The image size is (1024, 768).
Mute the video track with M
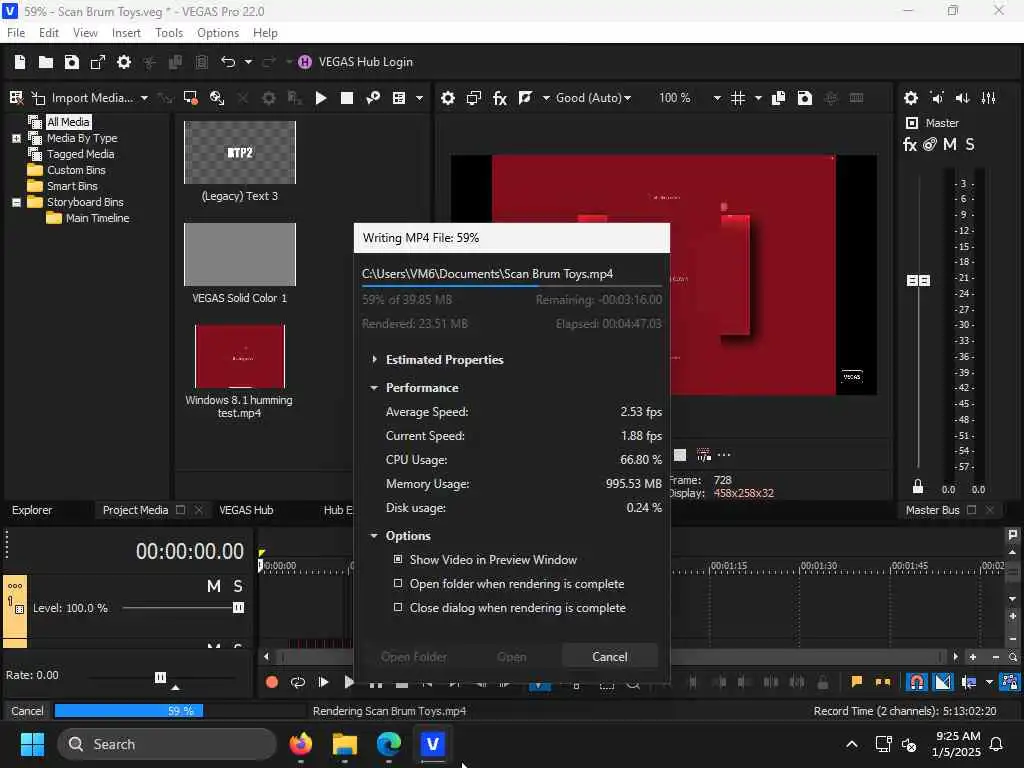click(214, 586)
